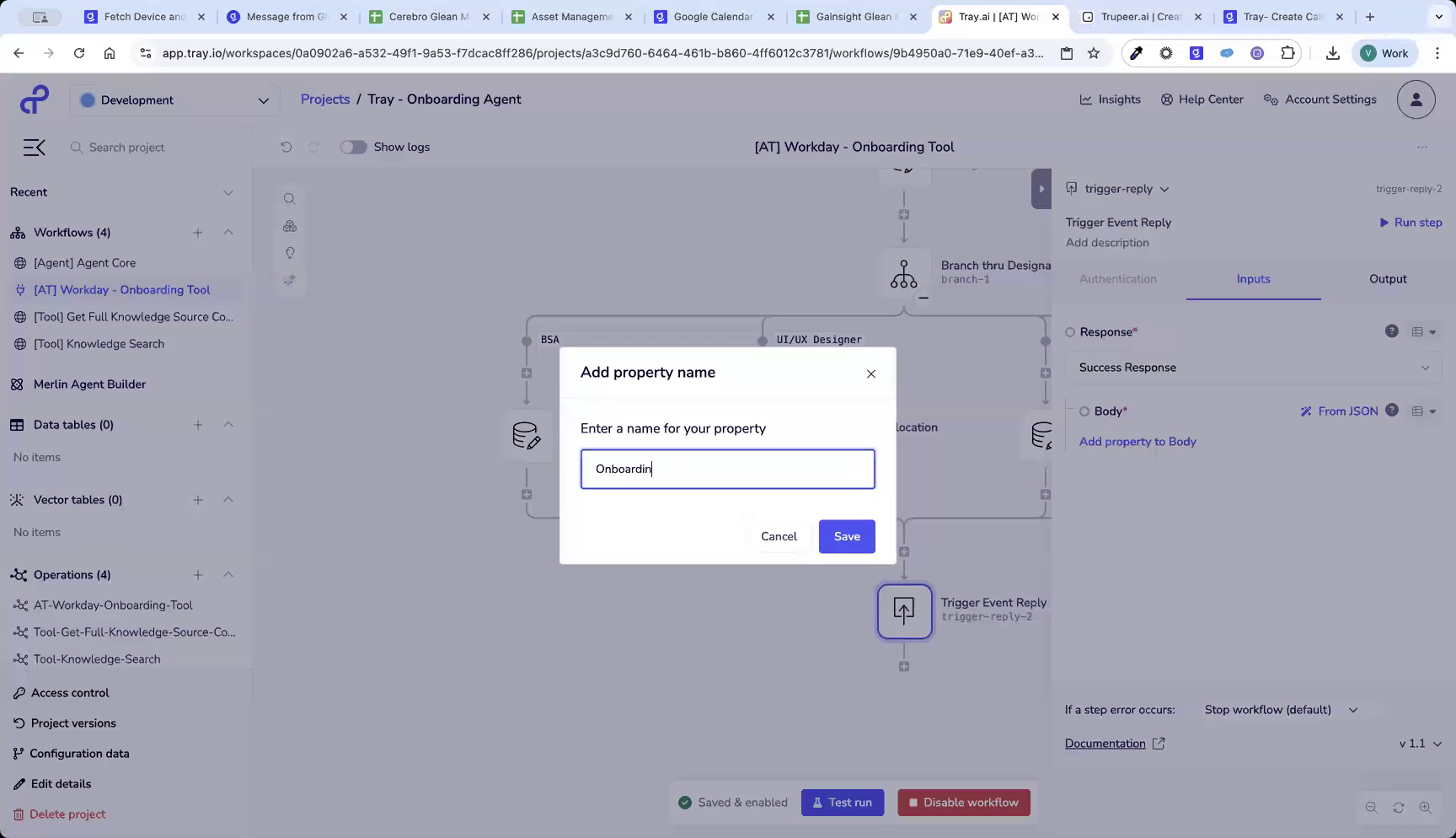Click the Trigger Event Reply node on canvas

click(904, 611)
